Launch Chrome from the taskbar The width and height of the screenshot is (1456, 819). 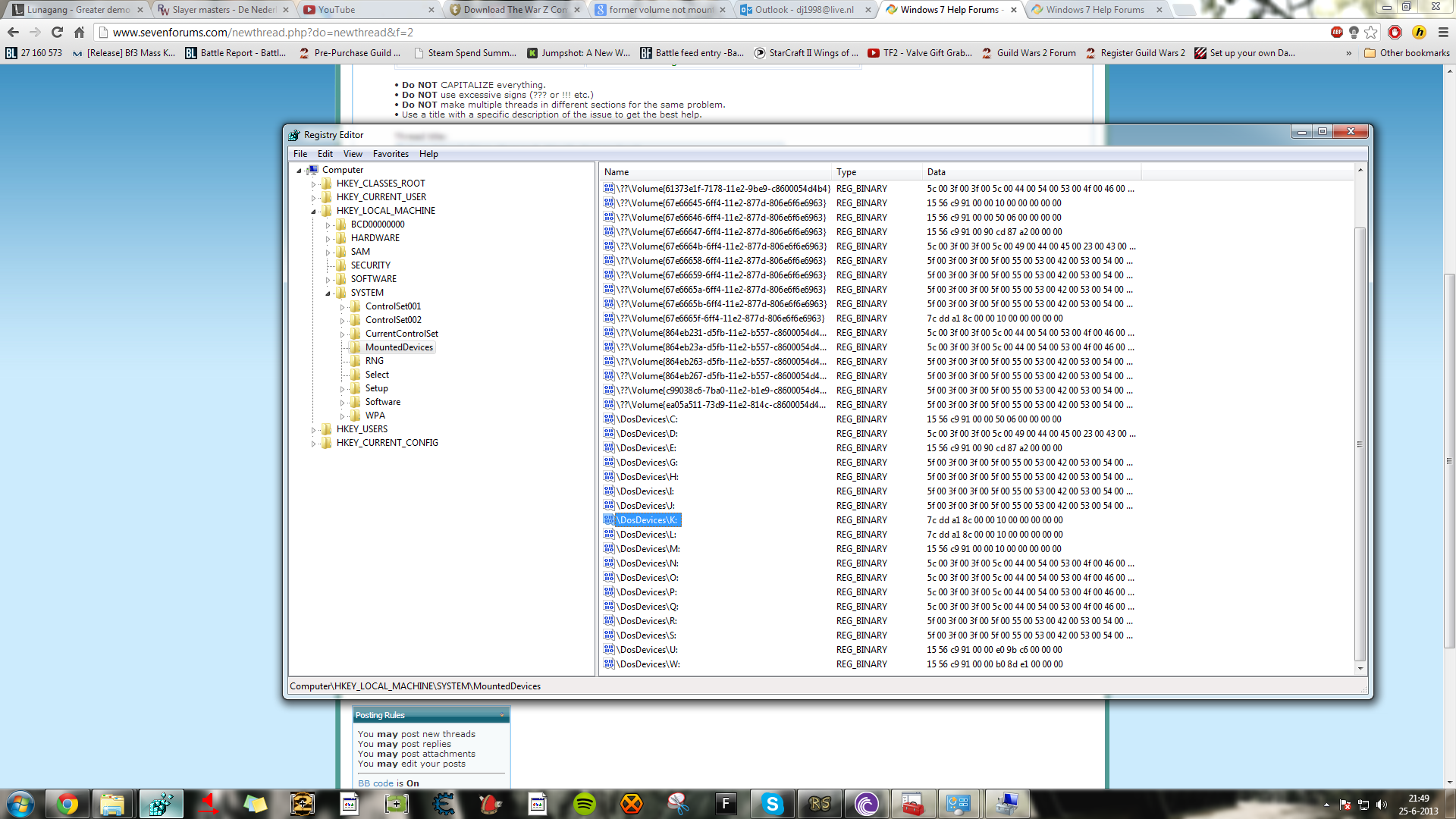pyautogui.click(x=67, y=804)
